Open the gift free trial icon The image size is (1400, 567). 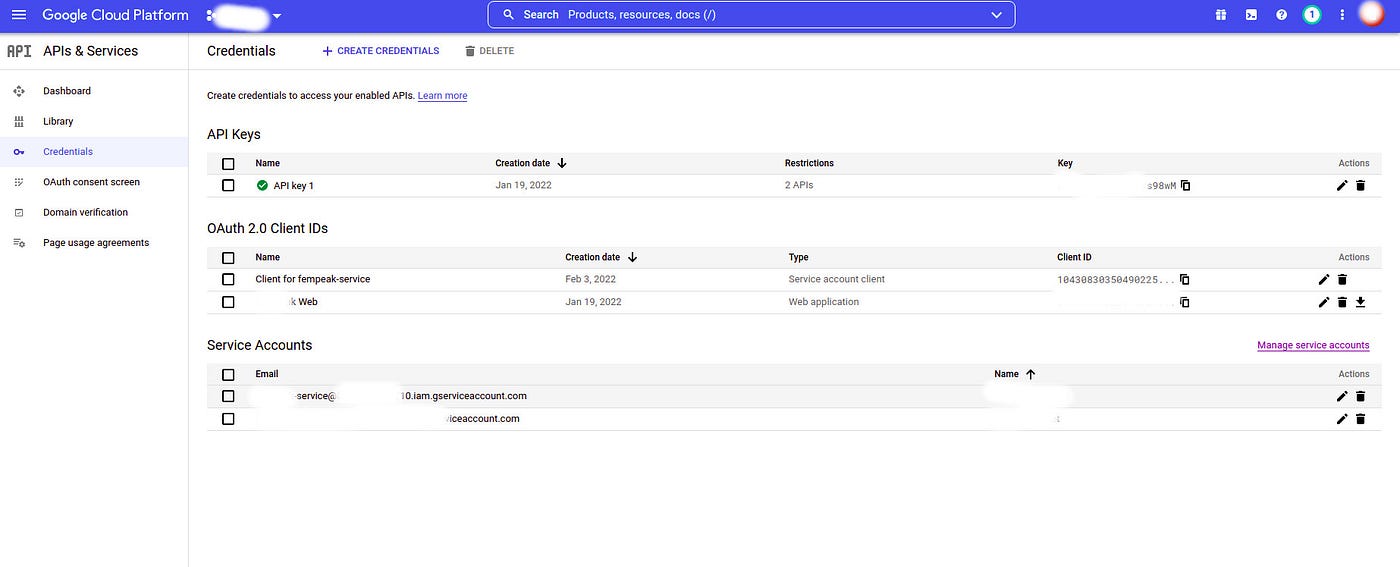tap(1221, 15)
